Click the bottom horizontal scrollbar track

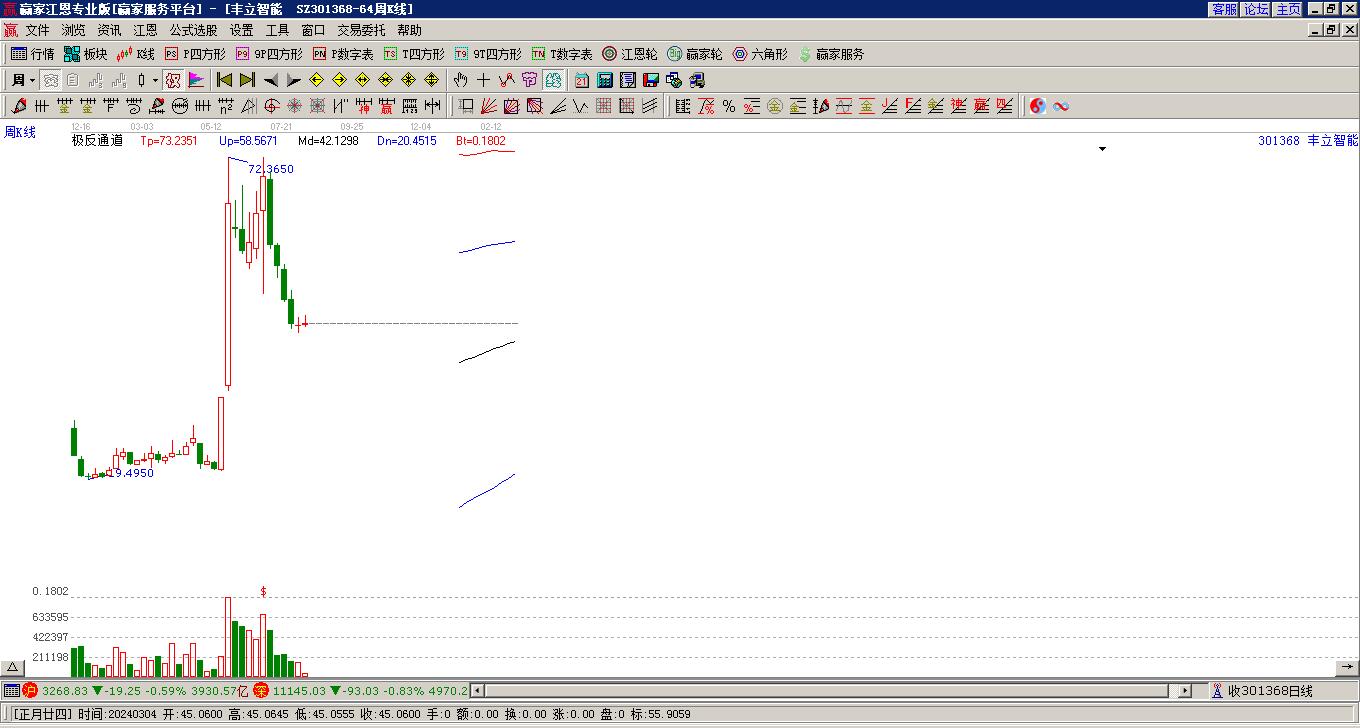pyautogui.click(x=827, y=691)
